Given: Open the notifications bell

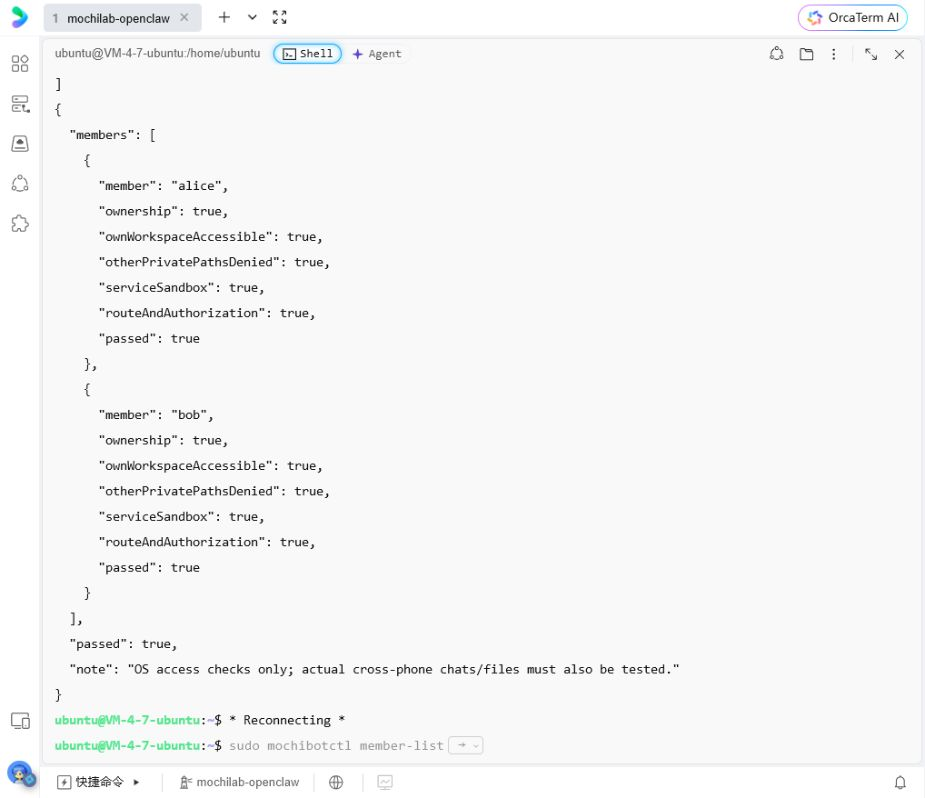Looking at the screenshot, I should [900, 782].
